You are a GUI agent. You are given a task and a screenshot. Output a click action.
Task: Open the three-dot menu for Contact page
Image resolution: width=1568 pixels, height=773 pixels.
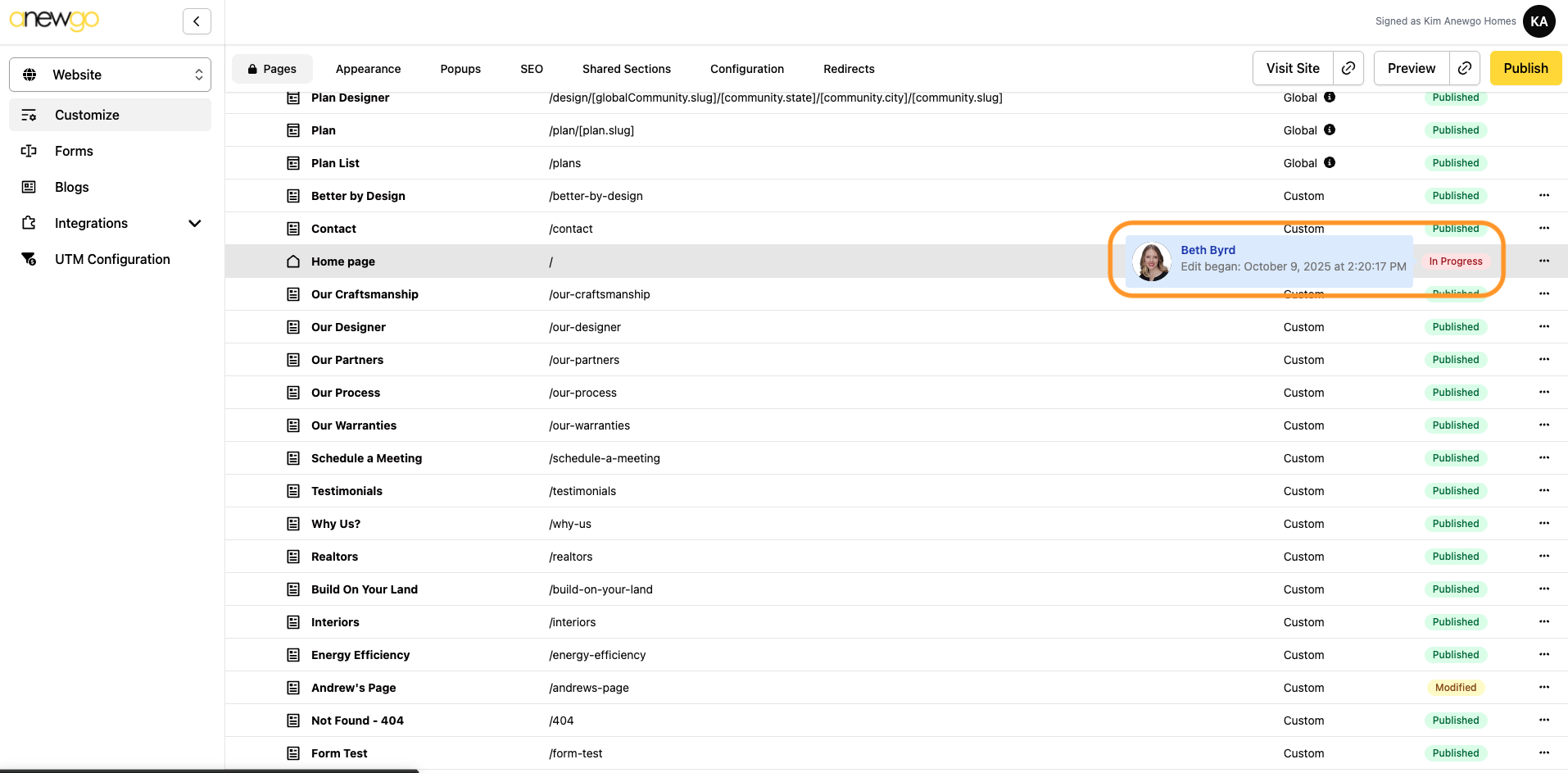coord(1543,228)
